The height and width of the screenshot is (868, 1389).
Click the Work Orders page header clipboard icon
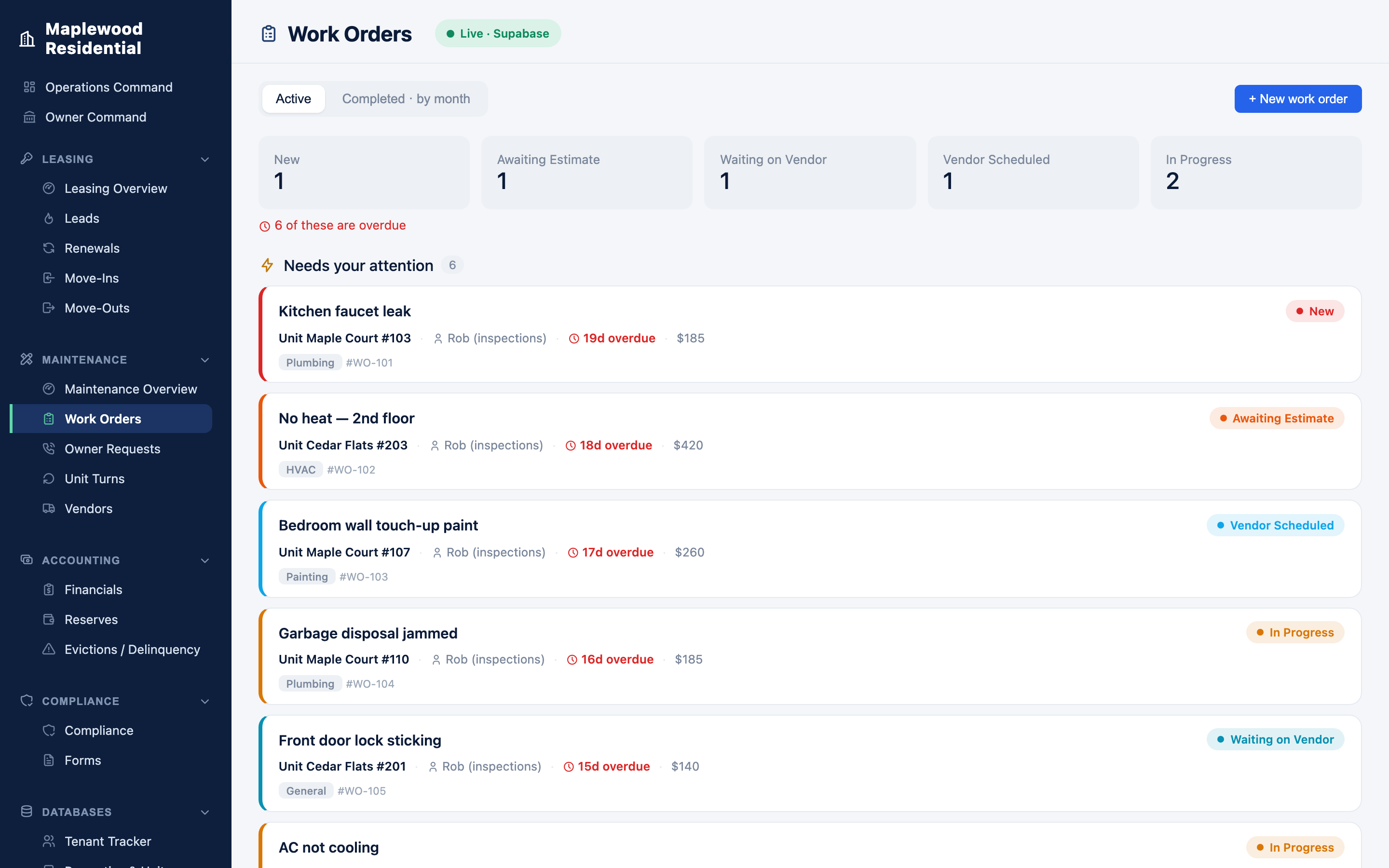269,34
